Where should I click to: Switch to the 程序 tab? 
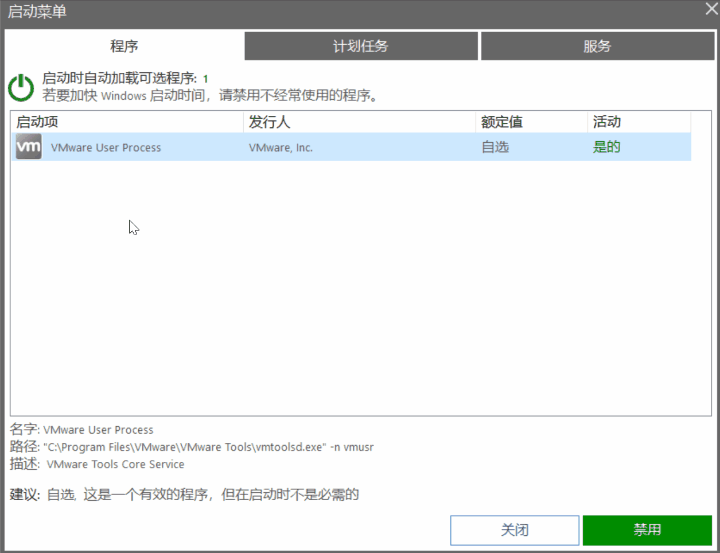124,46
